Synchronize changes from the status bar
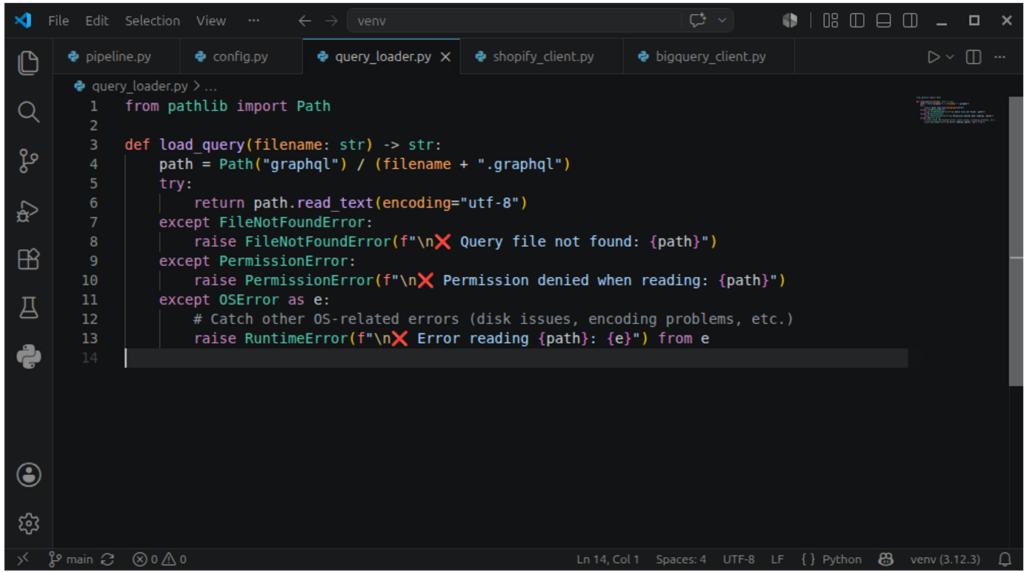 108,560
